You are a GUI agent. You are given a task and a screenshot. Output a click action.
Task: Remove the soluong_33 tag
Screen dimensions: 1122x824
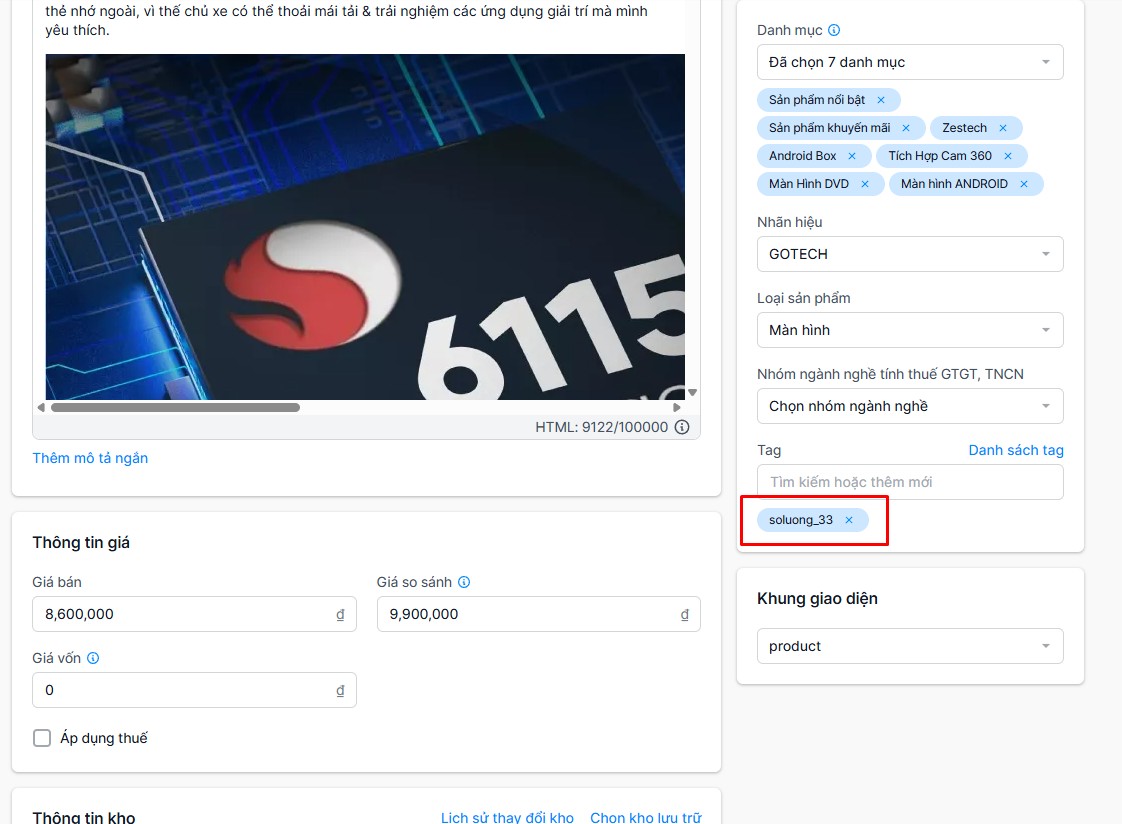849,520
